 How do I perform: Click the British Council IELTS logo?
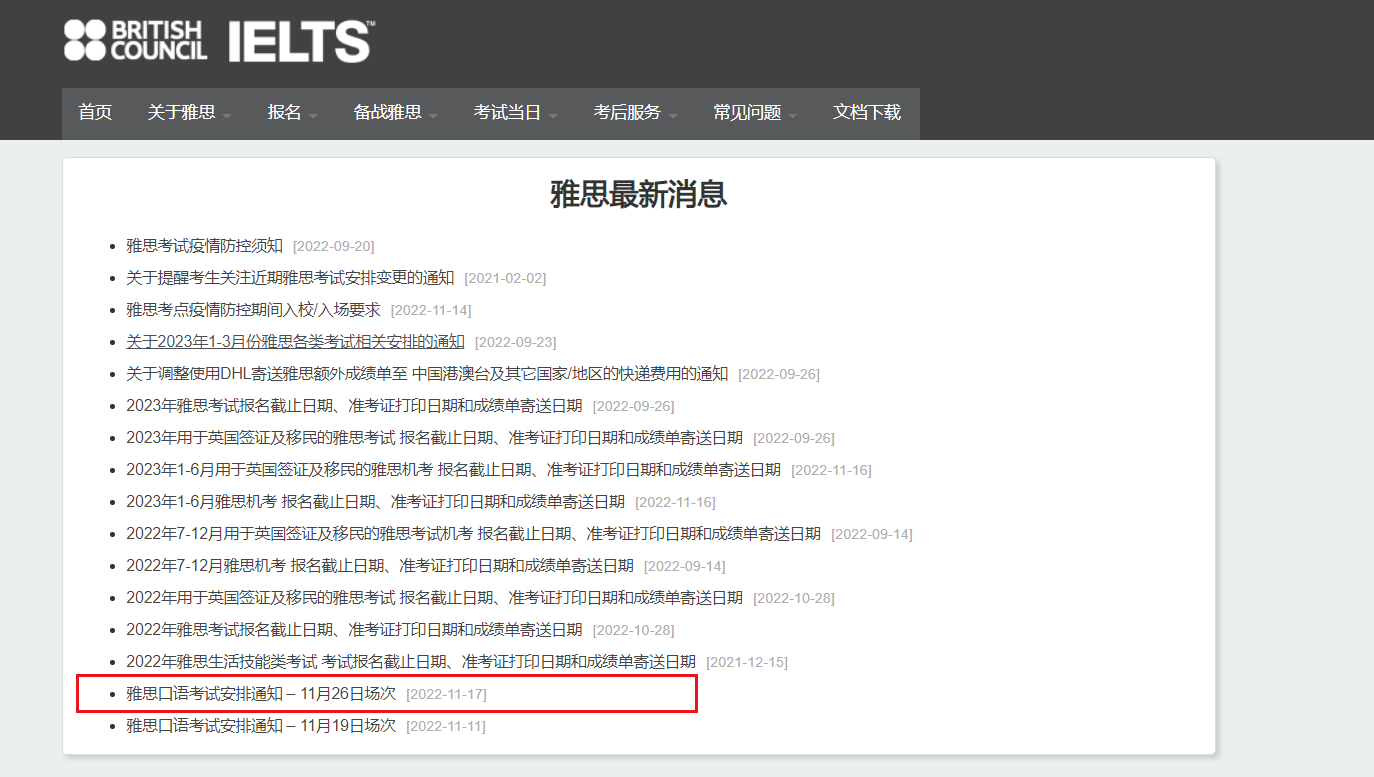[x=218, y=41]
